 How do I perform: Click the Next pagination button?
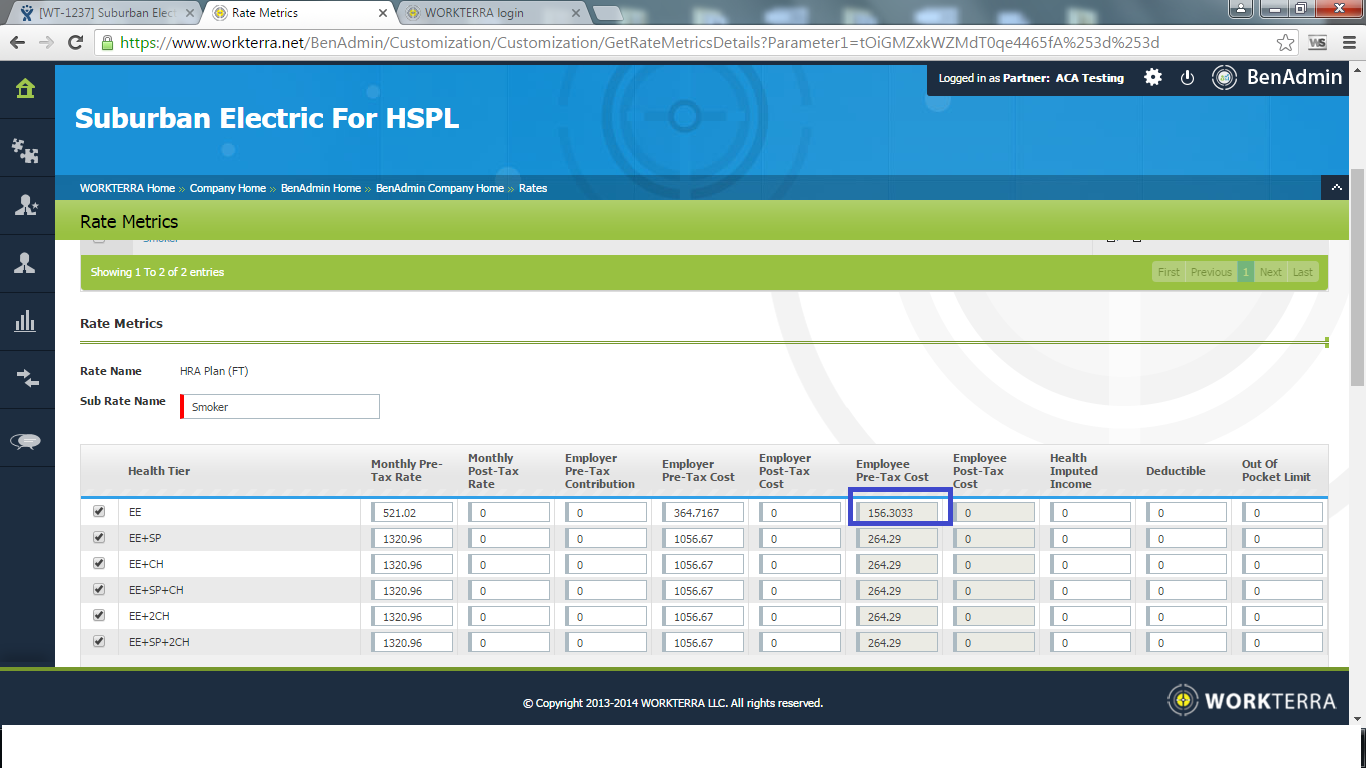pos(1270,272)
